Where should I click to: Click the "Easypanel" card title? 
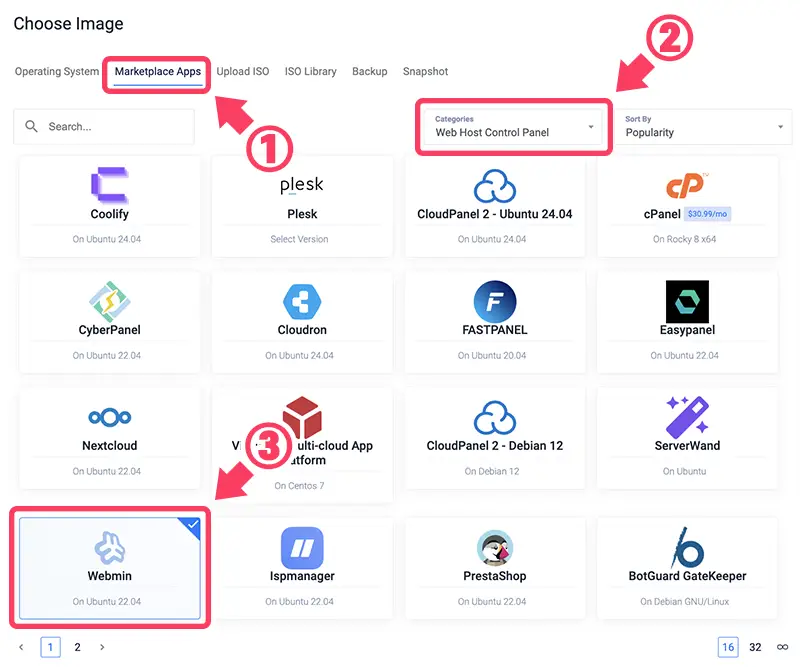coord(687,330)
